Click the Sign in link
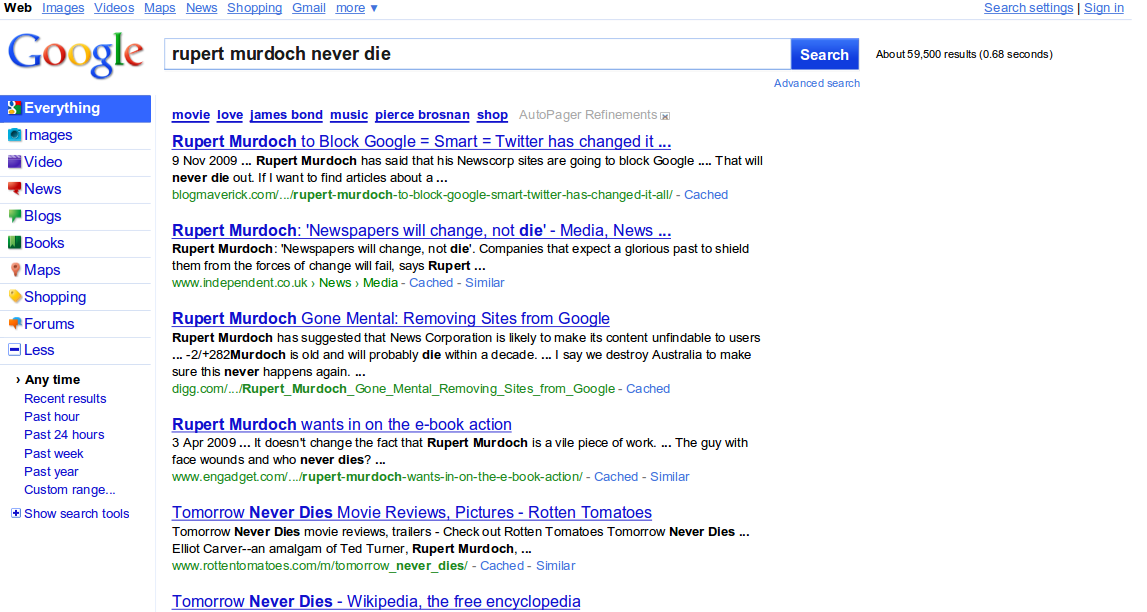1147x612 pixels. [x=1103, y=8]
